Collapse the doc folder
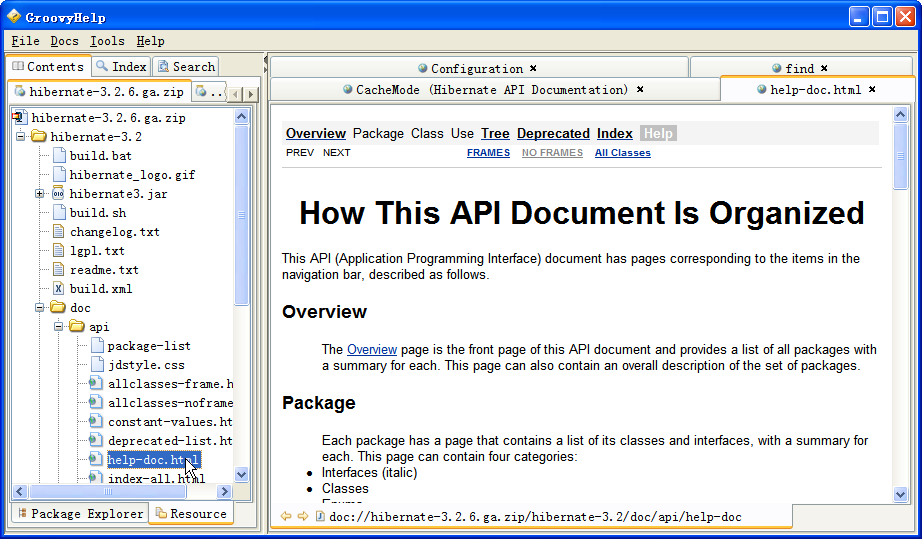This screenshot has width=922, height=539. [39, 308]
